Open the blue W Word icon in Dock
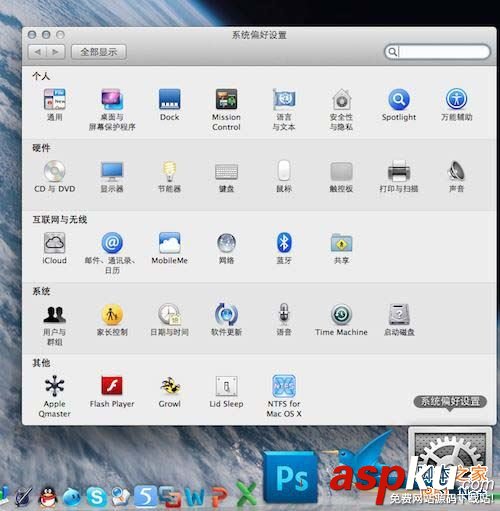Screen dimensions: 500x511 pos(195,497)
